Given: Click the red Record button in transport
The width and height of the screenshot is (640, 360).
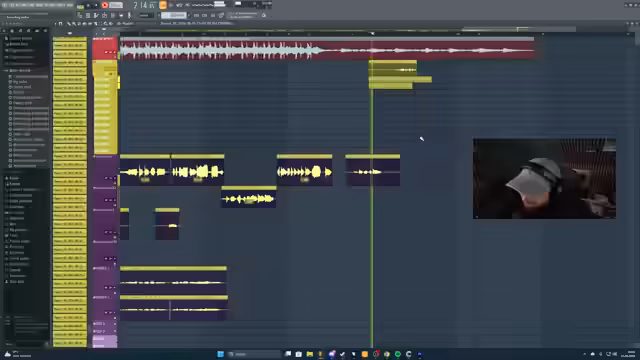Looking at the screenshot, I should point(105,5).
